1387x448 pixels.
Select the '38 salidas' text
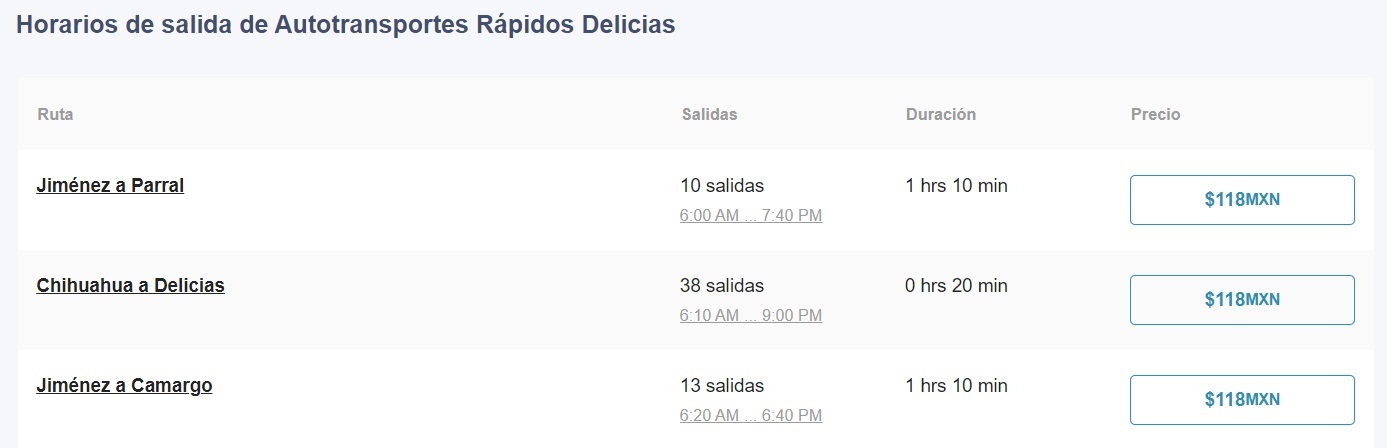point(722,285)
